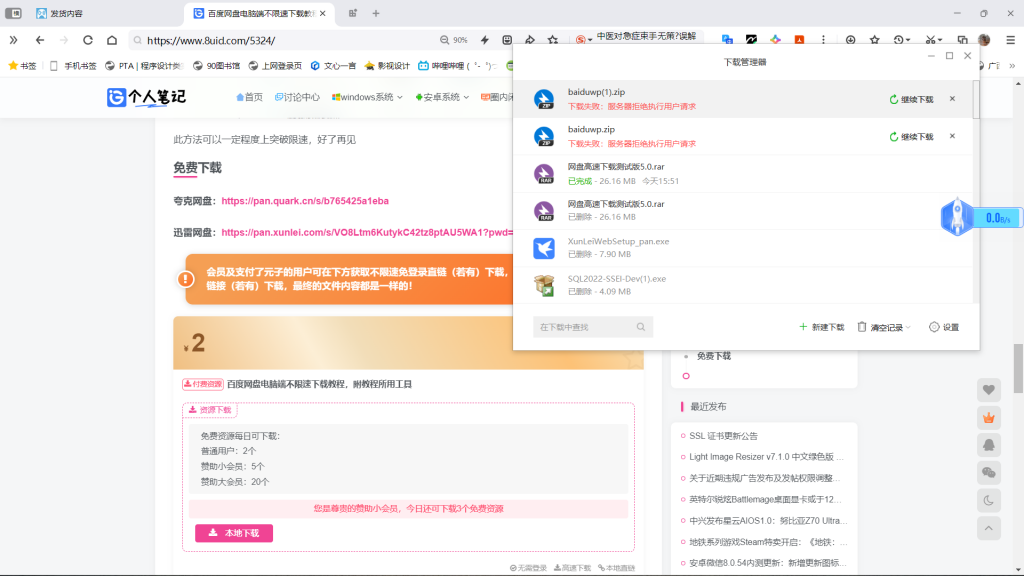This screenshot has width=1024, height=576.
Task: Click the orange crown VIP icon
Action: click(989, 418)
